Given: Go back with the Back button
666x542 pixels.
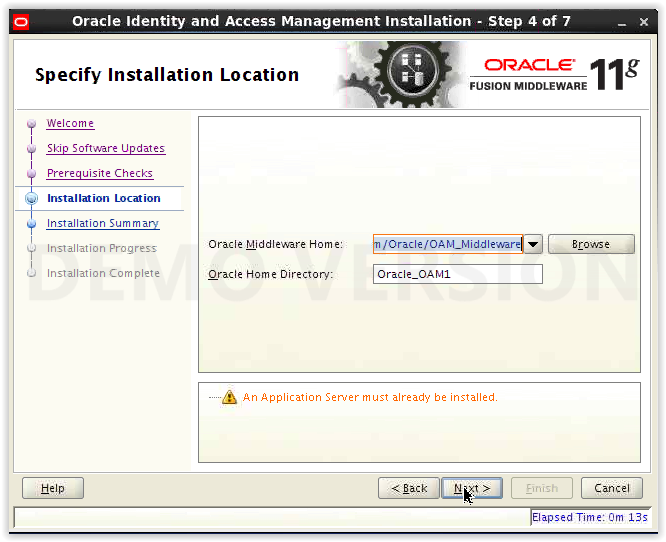Looking at the screenshot, I should click(x=409, y=488).
